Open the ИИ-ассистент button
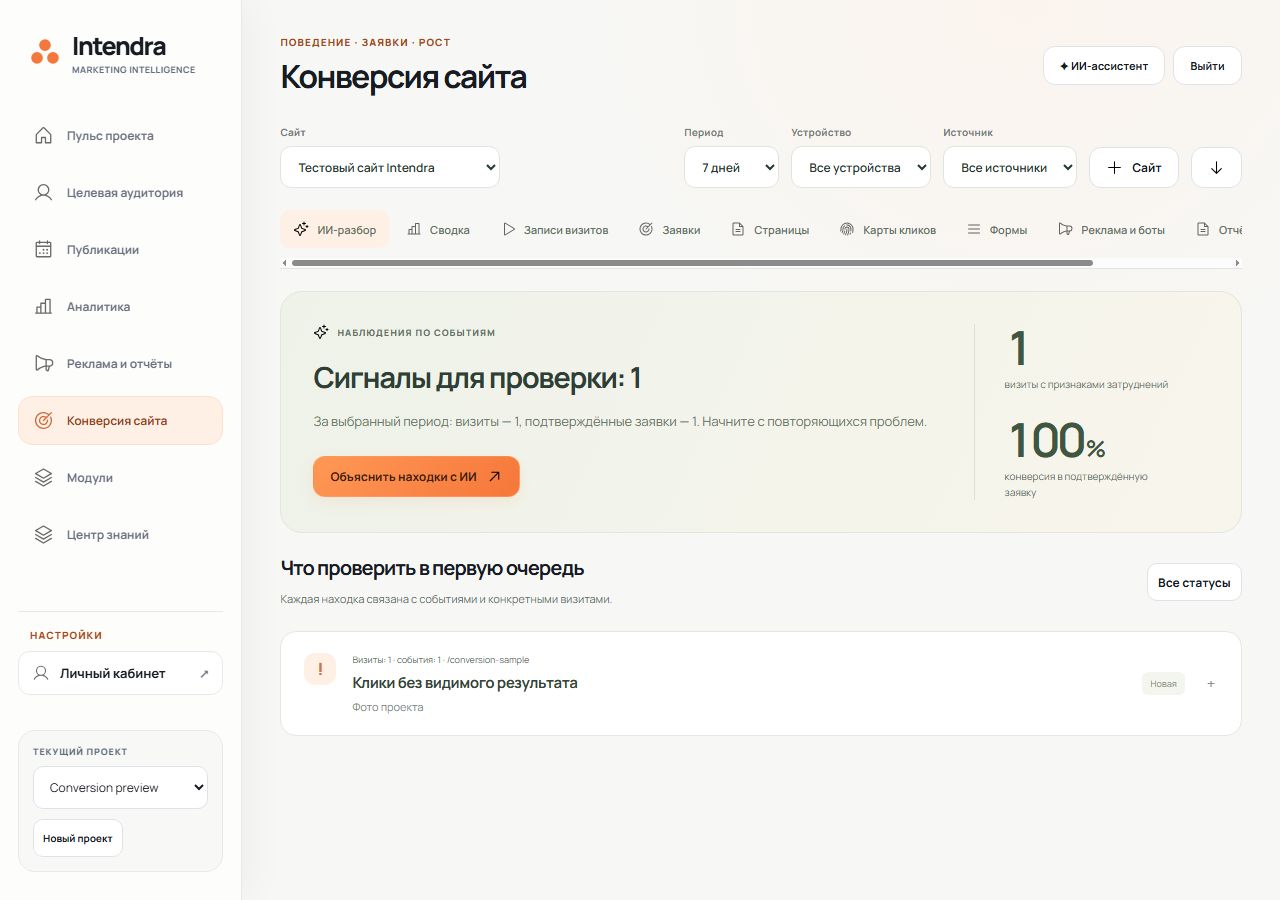1280x900 pixels. click(x=1104, y=66)
